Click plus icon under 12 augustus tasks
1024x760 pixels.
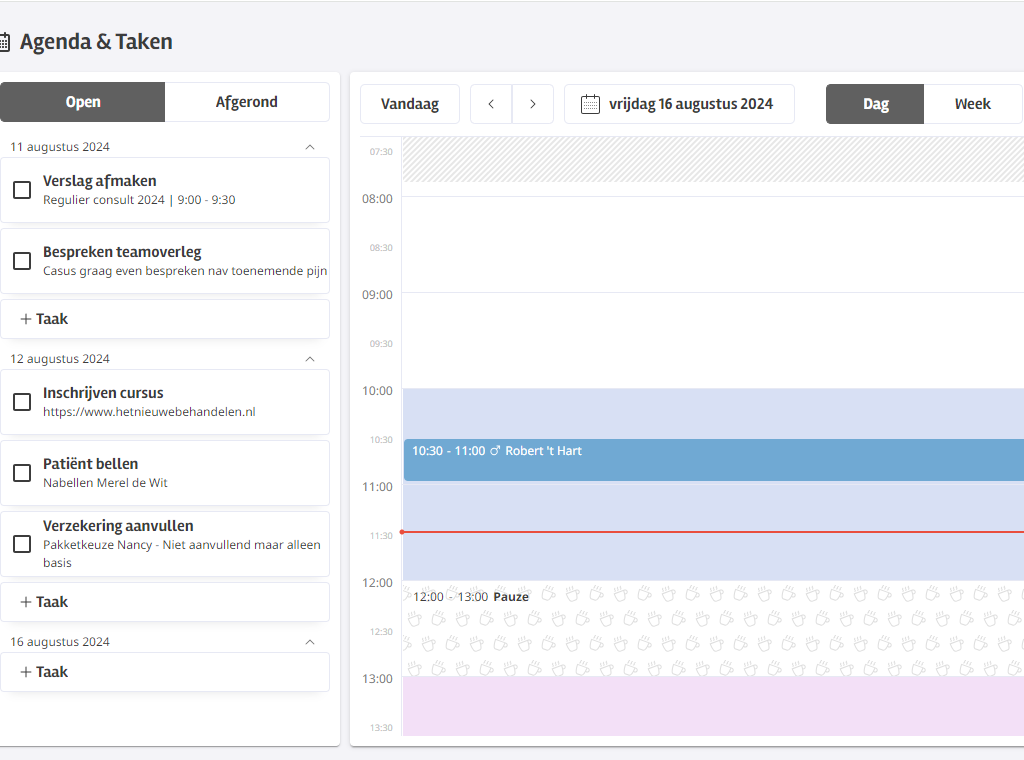(x=26, y=602)
